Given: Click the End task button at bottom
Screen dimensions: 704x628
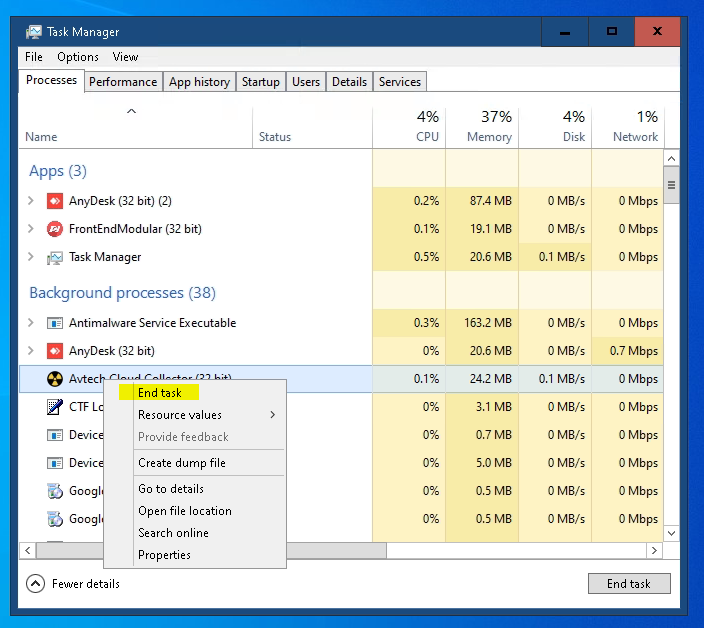Looking at the screenshot, I should pos(629,584).
